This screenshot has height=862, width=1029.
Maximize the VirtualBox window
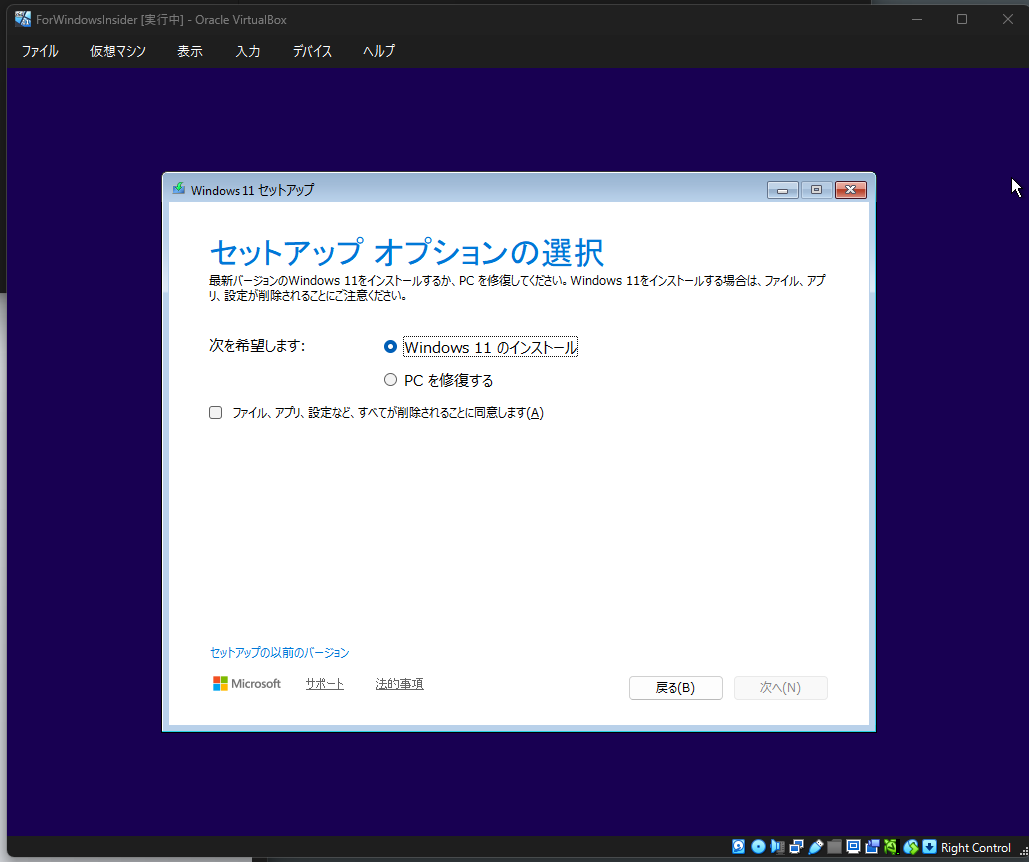pyautogui.click(x=962, y=19)
